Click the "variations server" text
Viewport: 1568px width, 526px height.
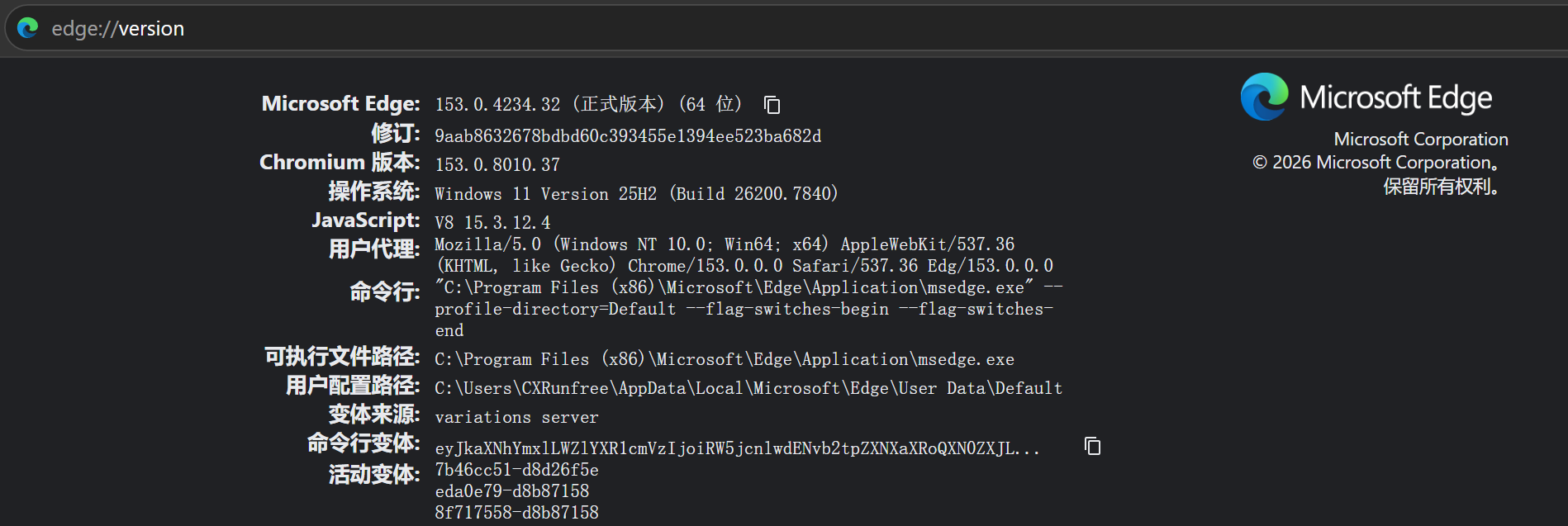[x=516, y=418]
